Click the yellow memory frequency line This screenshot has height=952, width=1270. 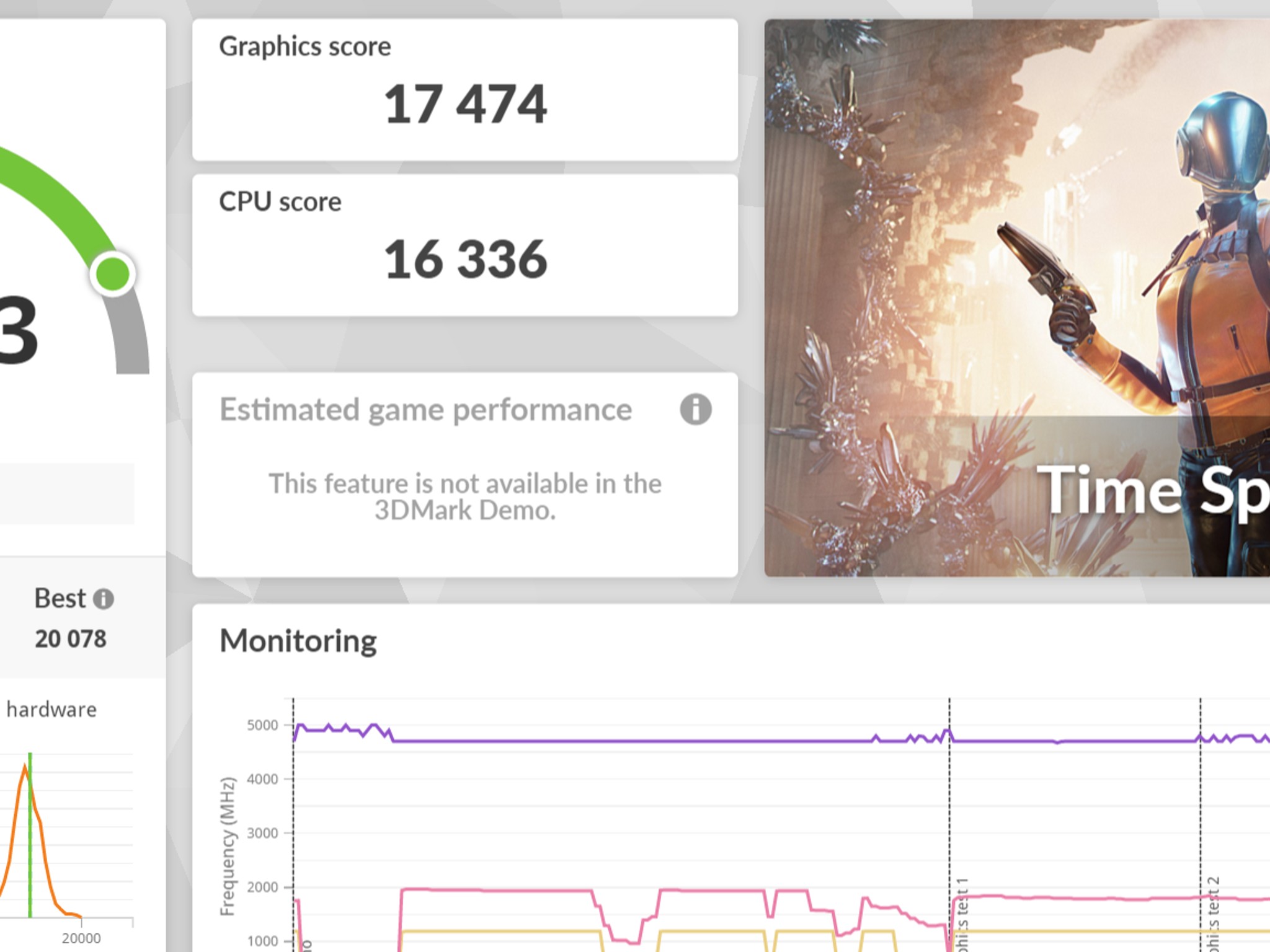click(x=496, y=932)
